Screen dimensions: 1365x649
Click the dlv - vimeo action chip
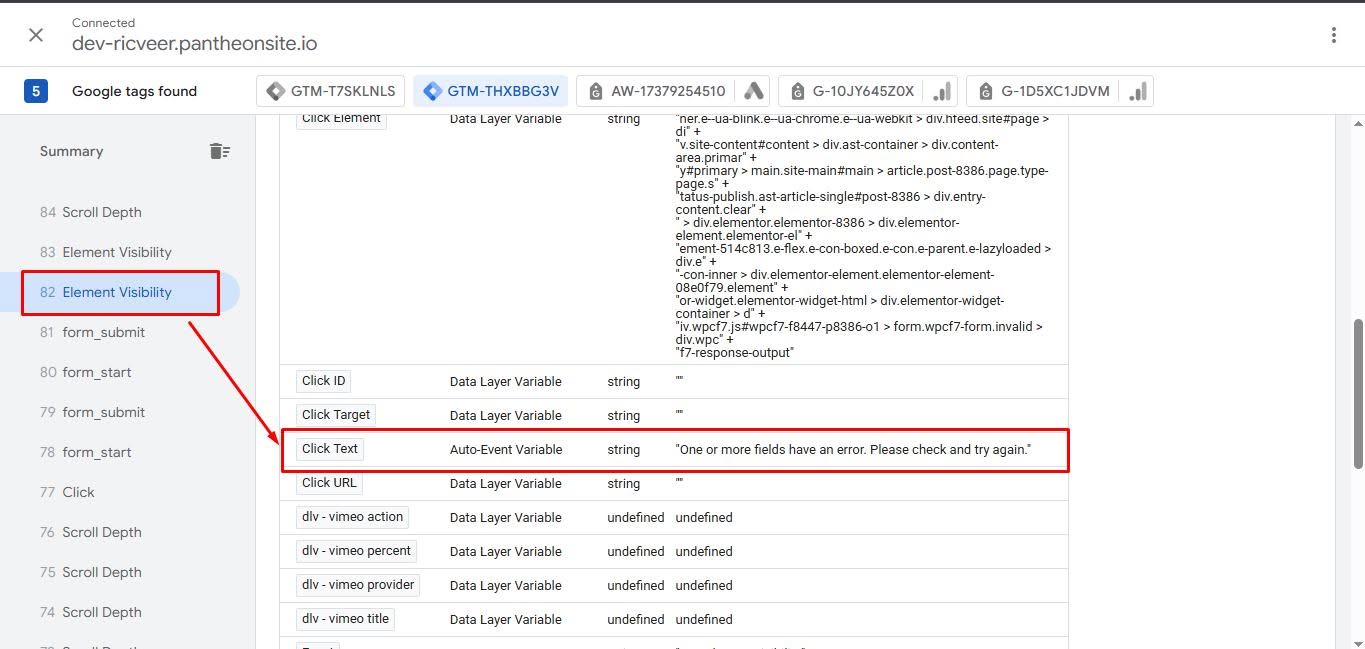click(352, 517)
